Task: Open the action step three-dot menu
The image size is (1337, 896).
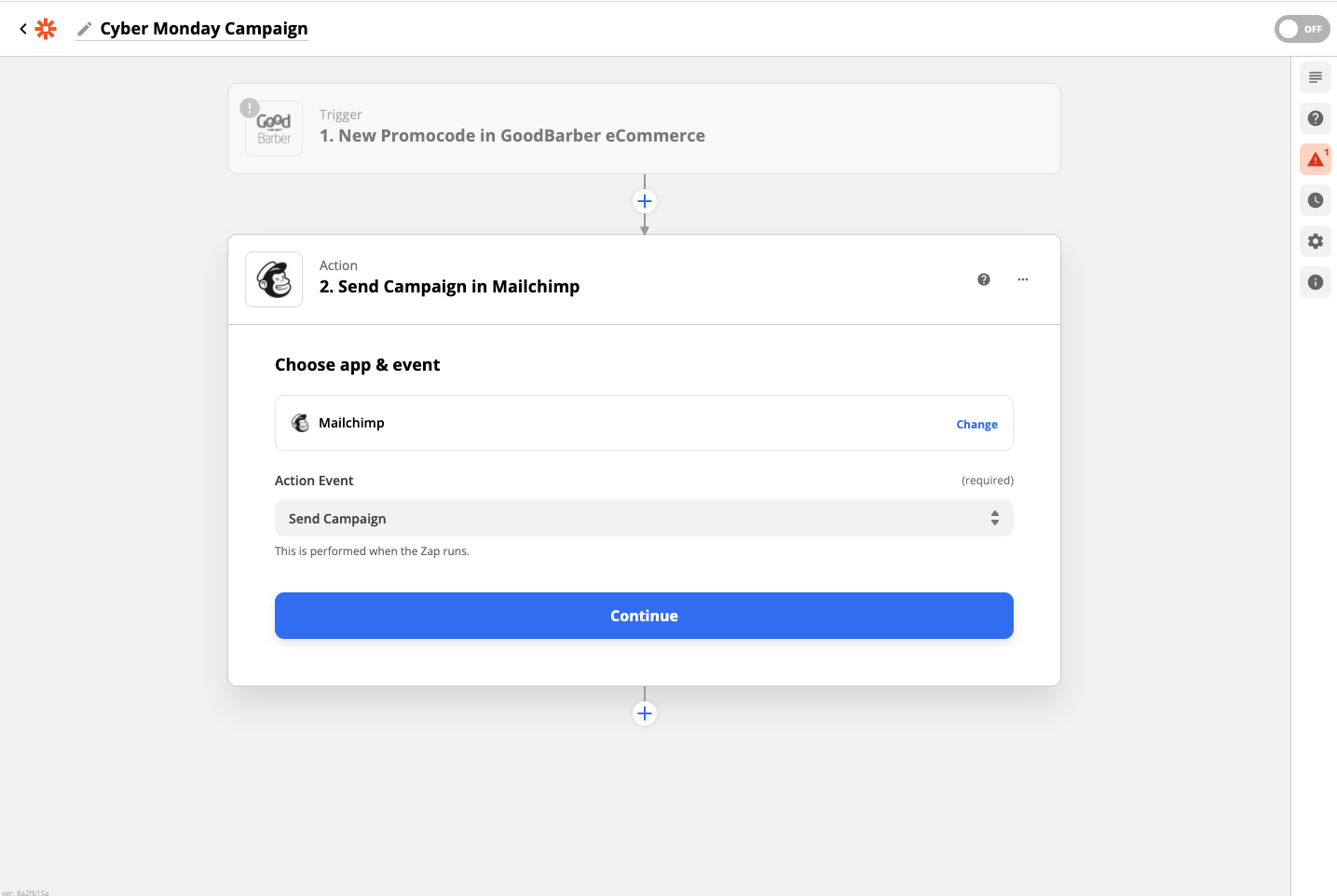Action: 1022,279
